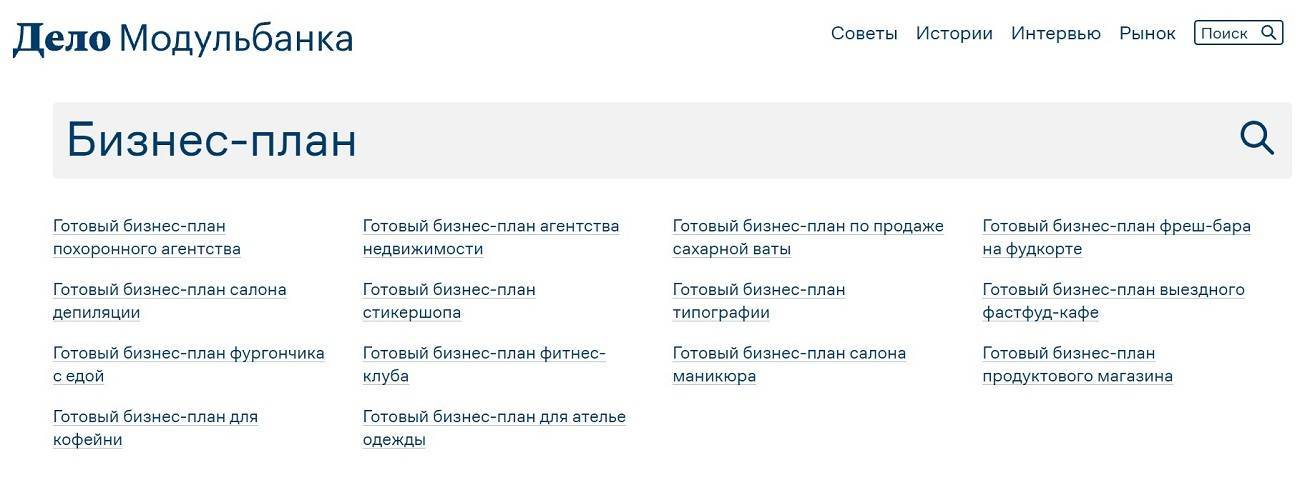1300x480 pixels.
Task: Open the business plan для кофейни
Action: click(x=155, y=428)
